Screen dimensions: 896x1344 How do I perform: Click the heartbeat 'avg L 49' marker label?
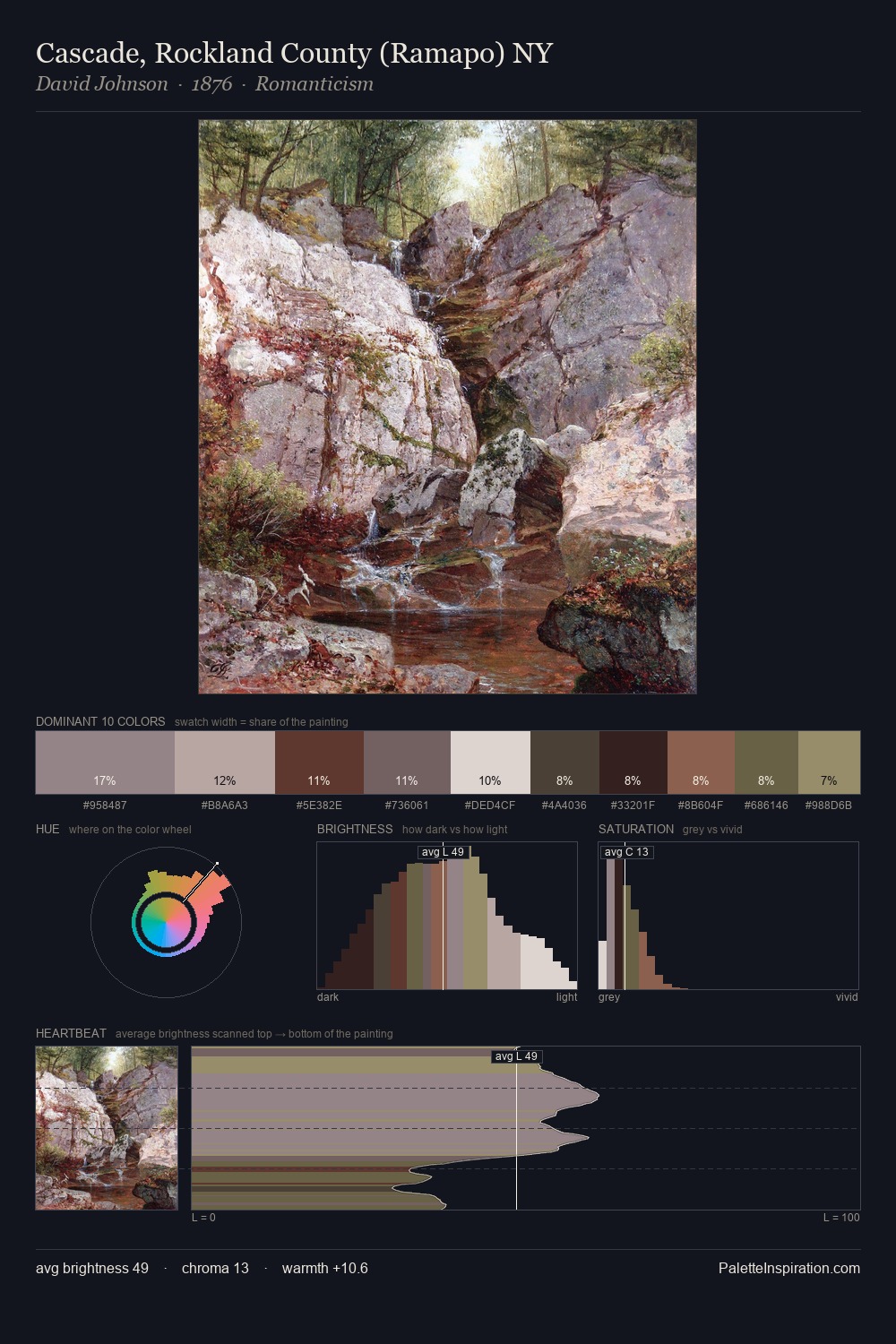pos(517,1056)
